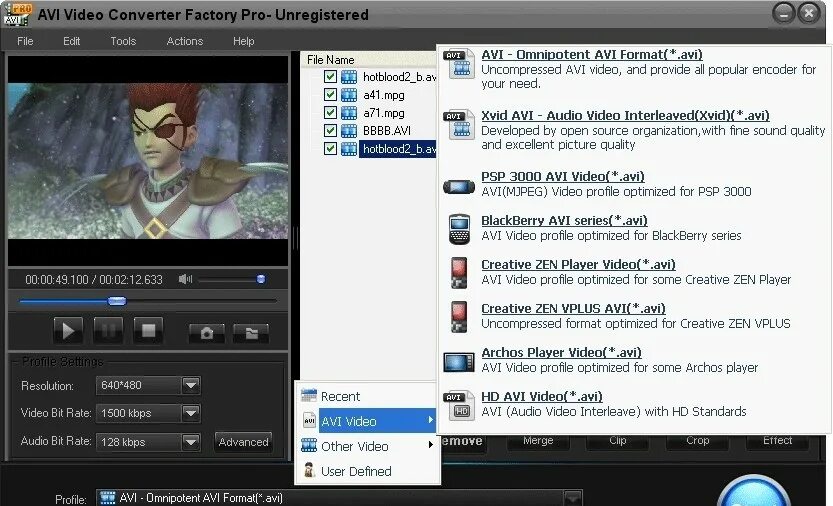Select the BBBB.AVI file name
This screenshot has height=506, width=833.
tap(387, 131)
